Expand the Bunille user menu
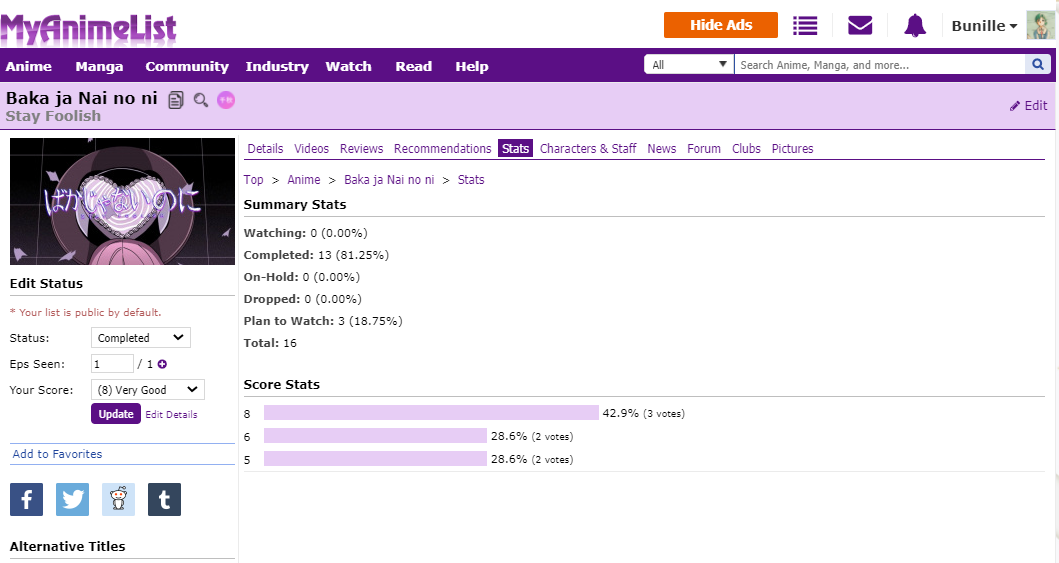The height and width of the screenshot is (563, 1059). 985,26
